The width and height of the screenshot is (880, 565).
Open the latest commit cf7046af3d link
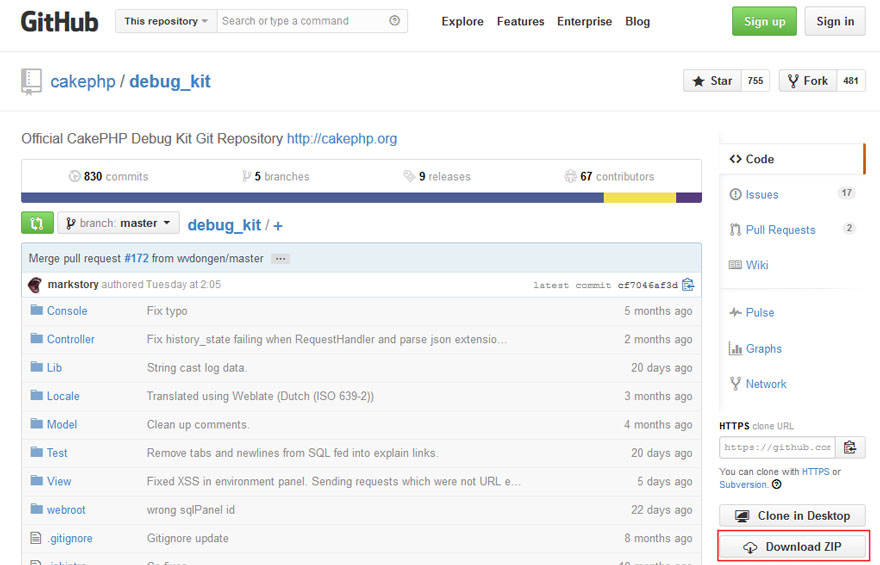[x=648, y=285]
